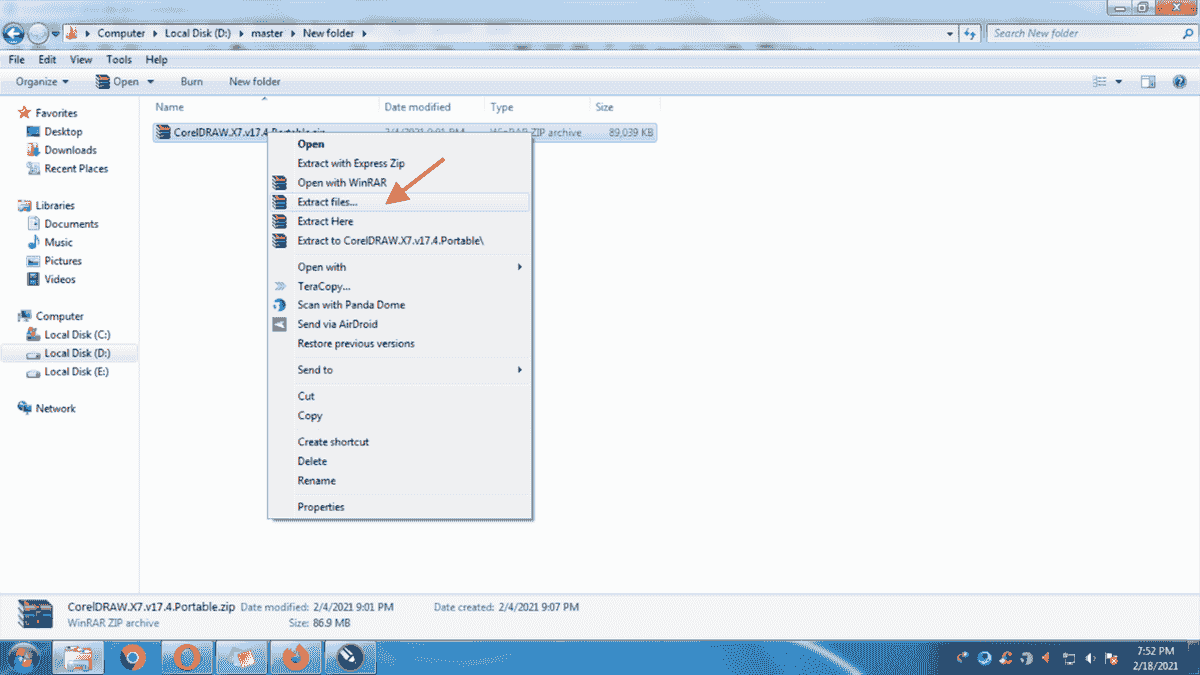Expand the Open with submenu arrow
This screenshot has height=675, width=1200.
click(519, 267)
